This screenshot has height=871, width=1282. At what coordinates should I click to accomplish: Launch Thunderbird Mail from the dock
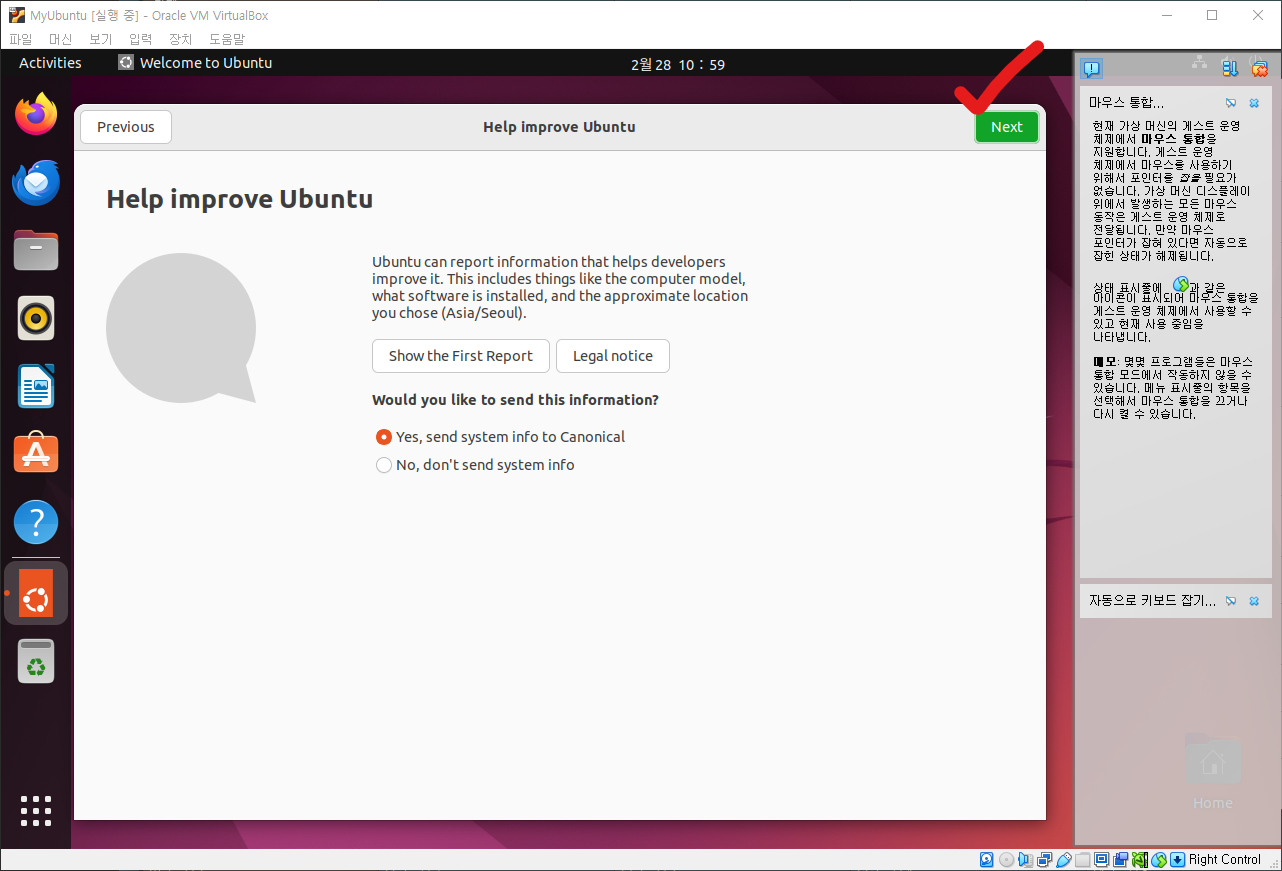[36, 183]
